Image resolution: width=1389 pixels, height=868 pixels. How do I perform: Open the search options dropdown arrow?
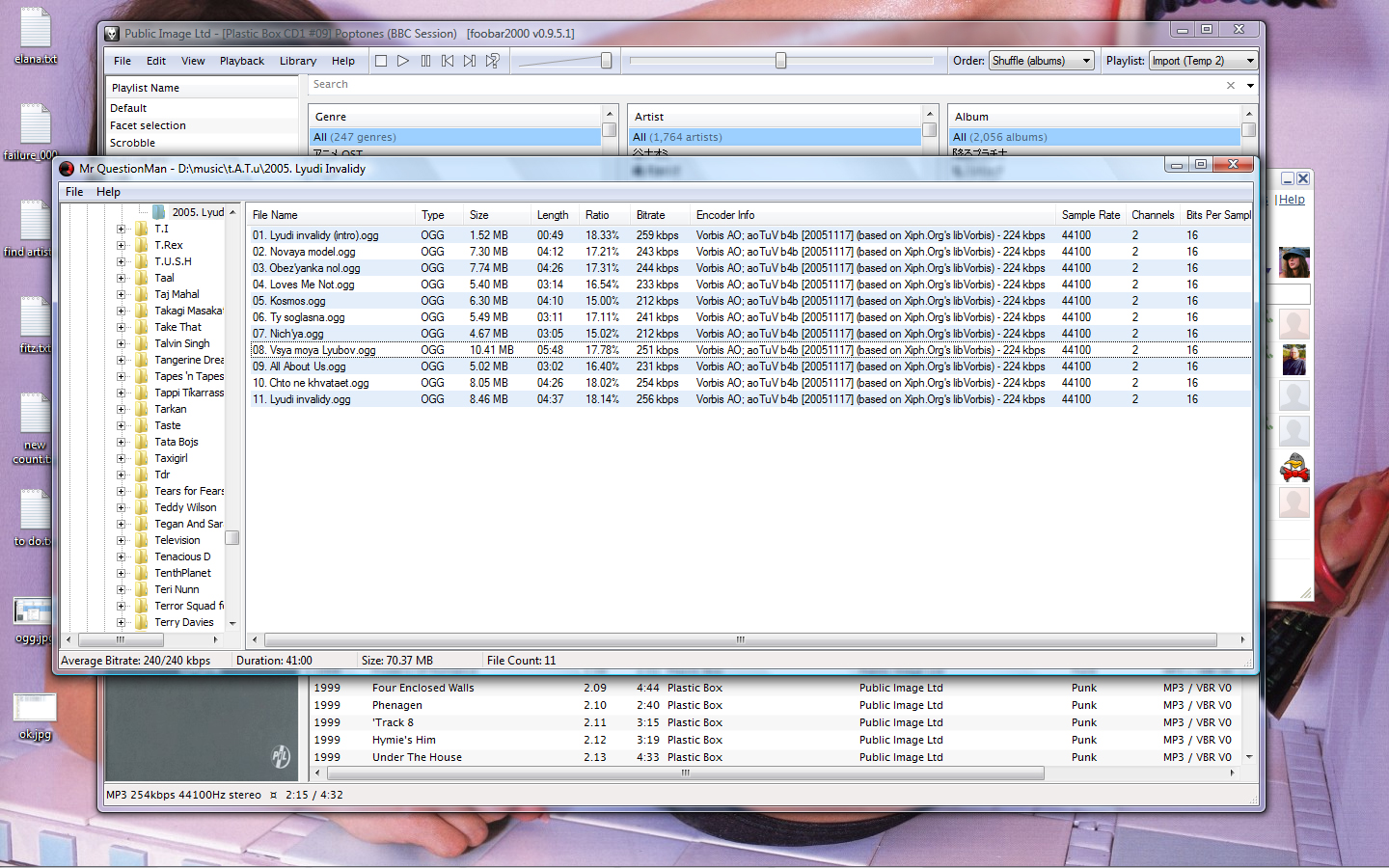1250,86
